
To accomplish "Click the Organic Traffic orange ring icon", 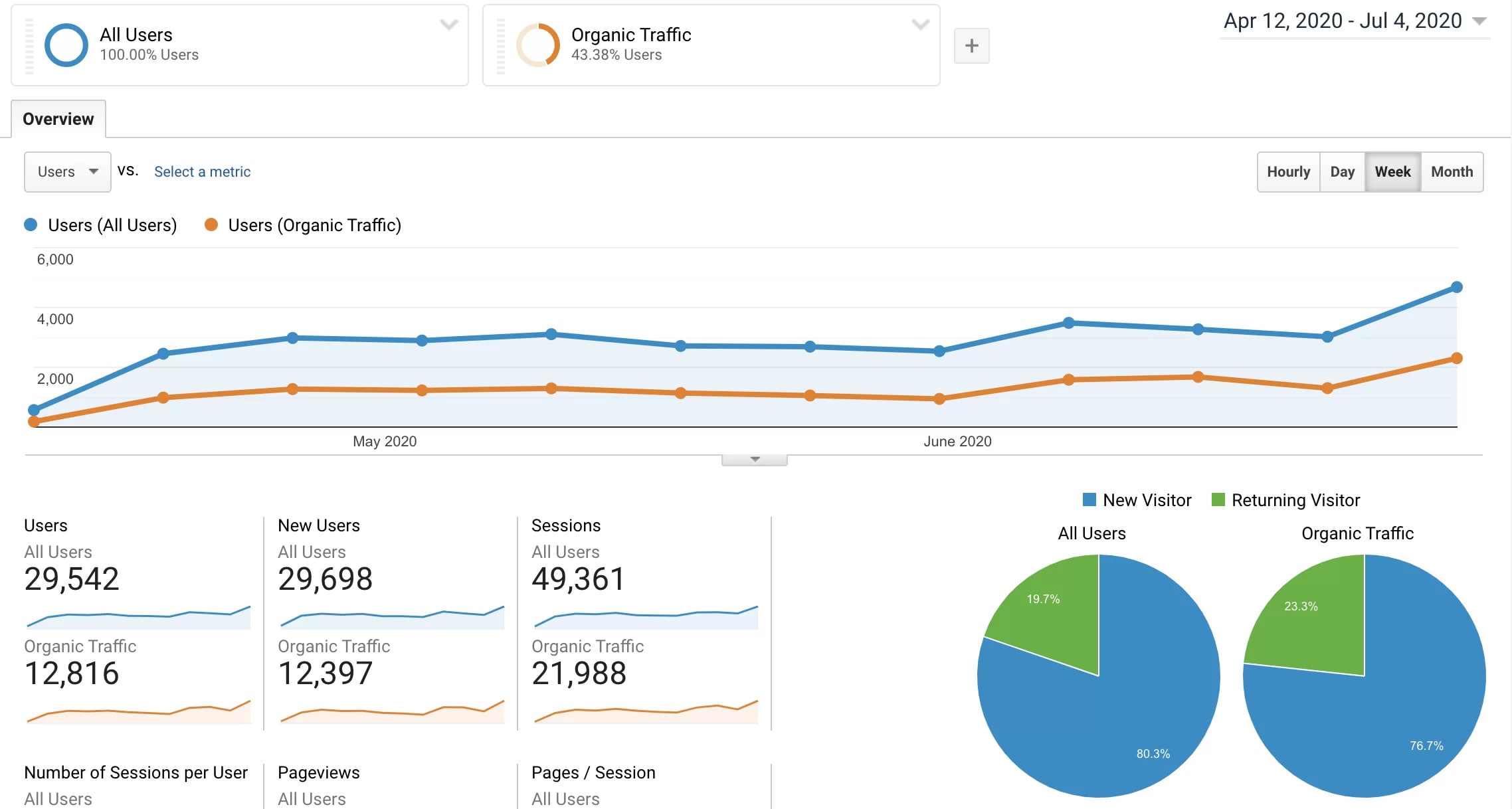I will [538, 45].
